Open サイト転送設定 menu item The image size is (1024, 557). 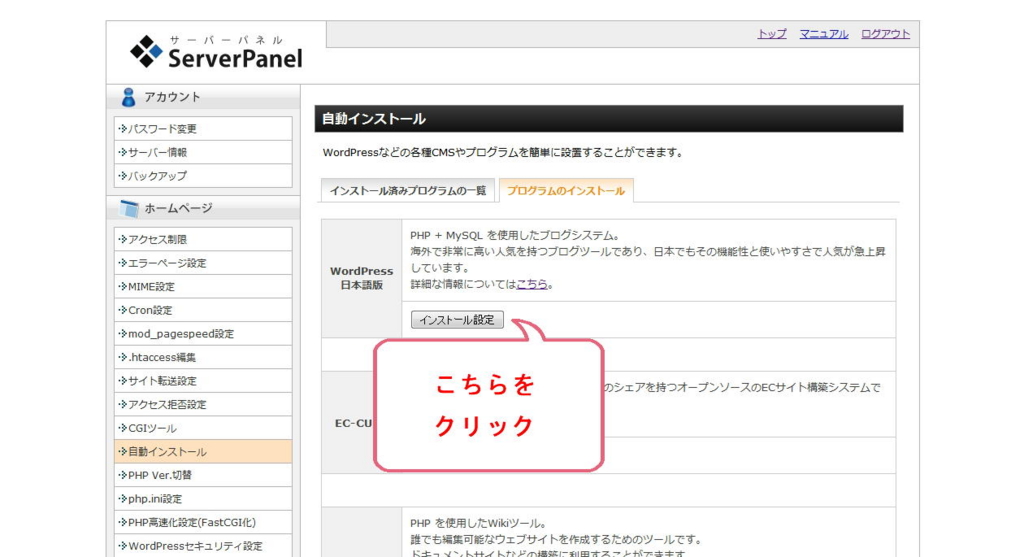(x=203, y=381)
